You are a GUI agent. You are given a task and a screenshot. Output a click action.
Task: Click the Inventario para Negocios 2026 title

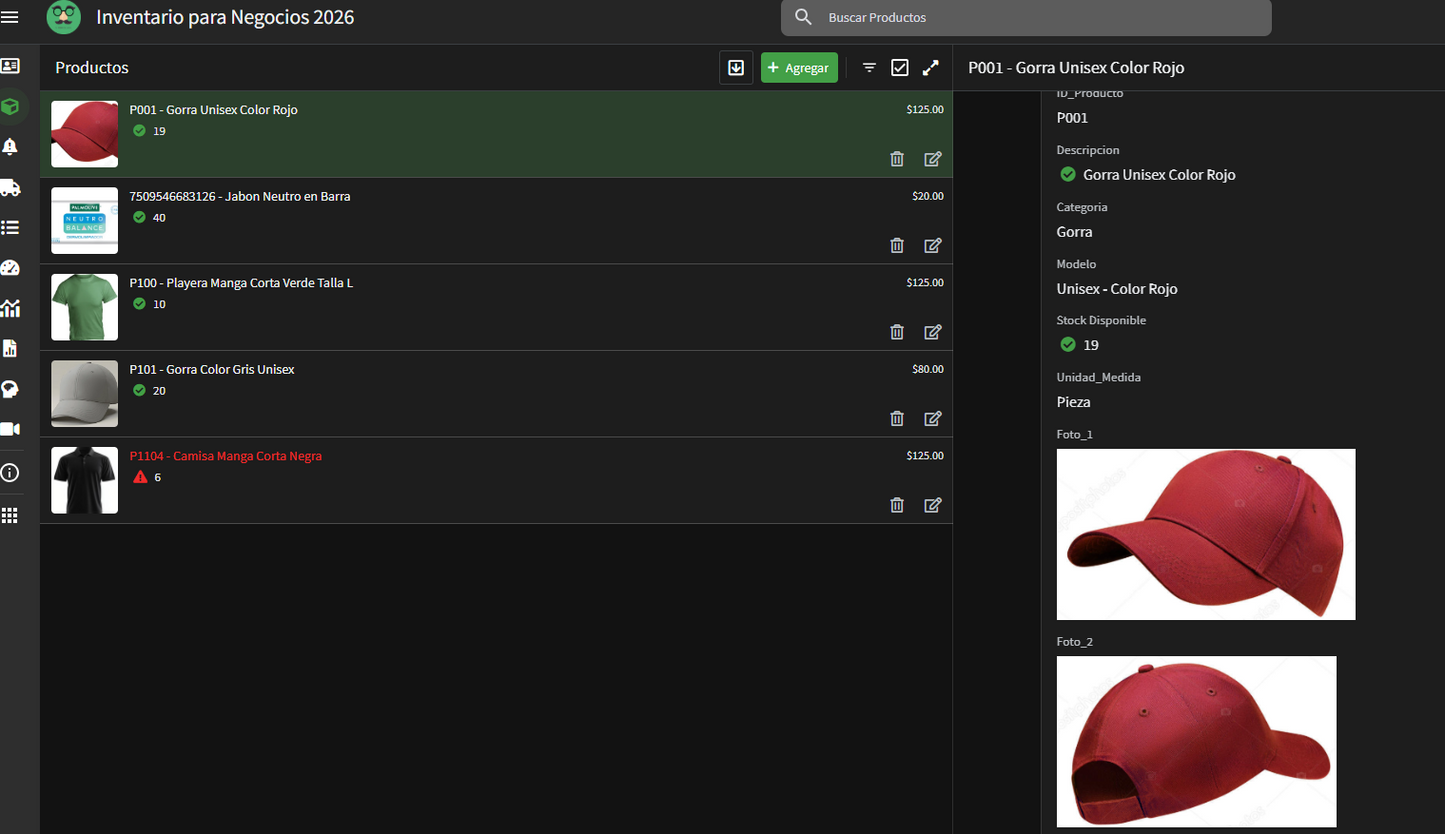point(225,17)
